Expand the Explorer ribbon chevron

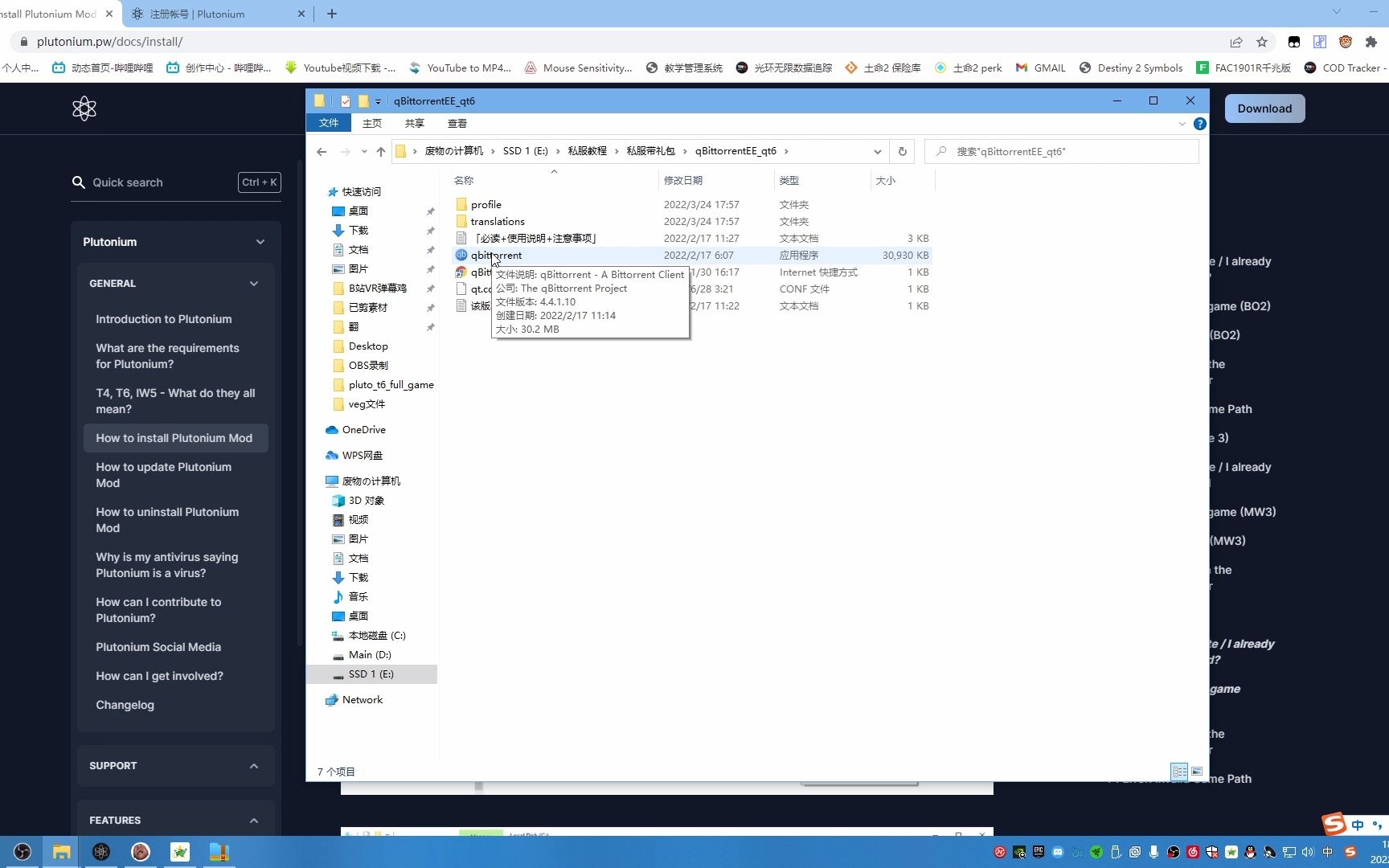[x=1182, y=124]
